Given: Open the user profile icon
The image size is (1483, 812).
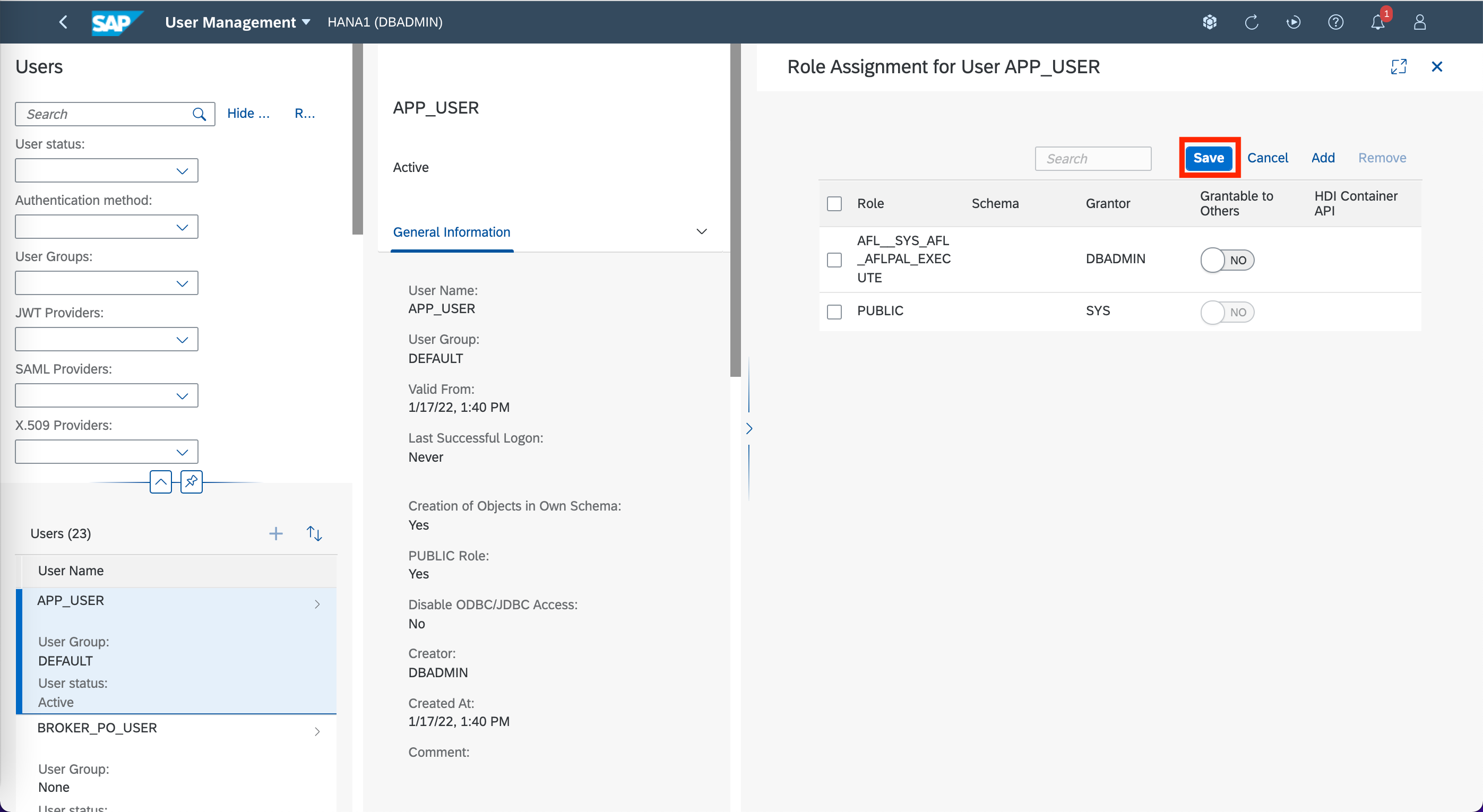Looking at the screenshot, I should [1419, 22].
